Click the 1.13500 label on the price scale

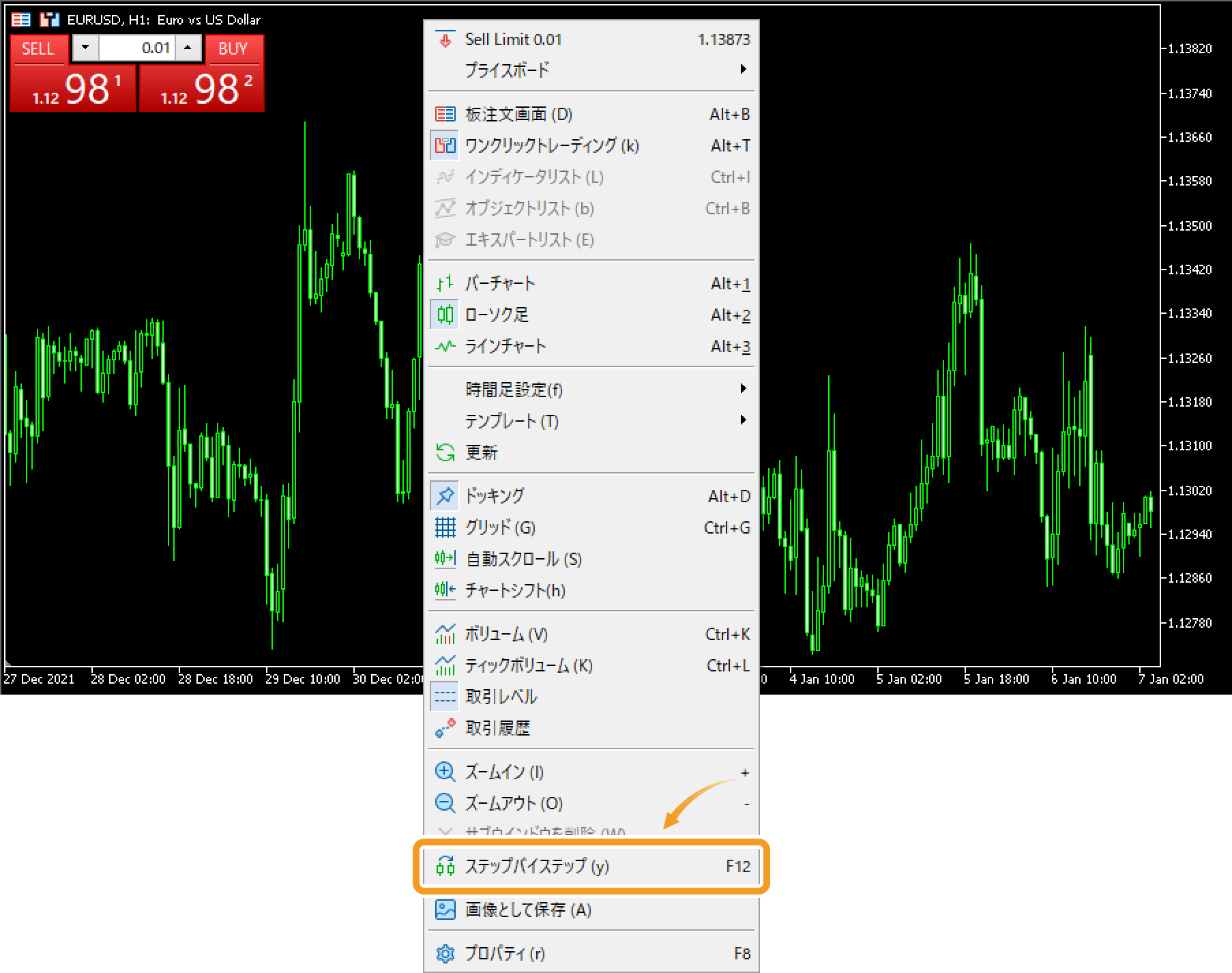(1190, 226)
